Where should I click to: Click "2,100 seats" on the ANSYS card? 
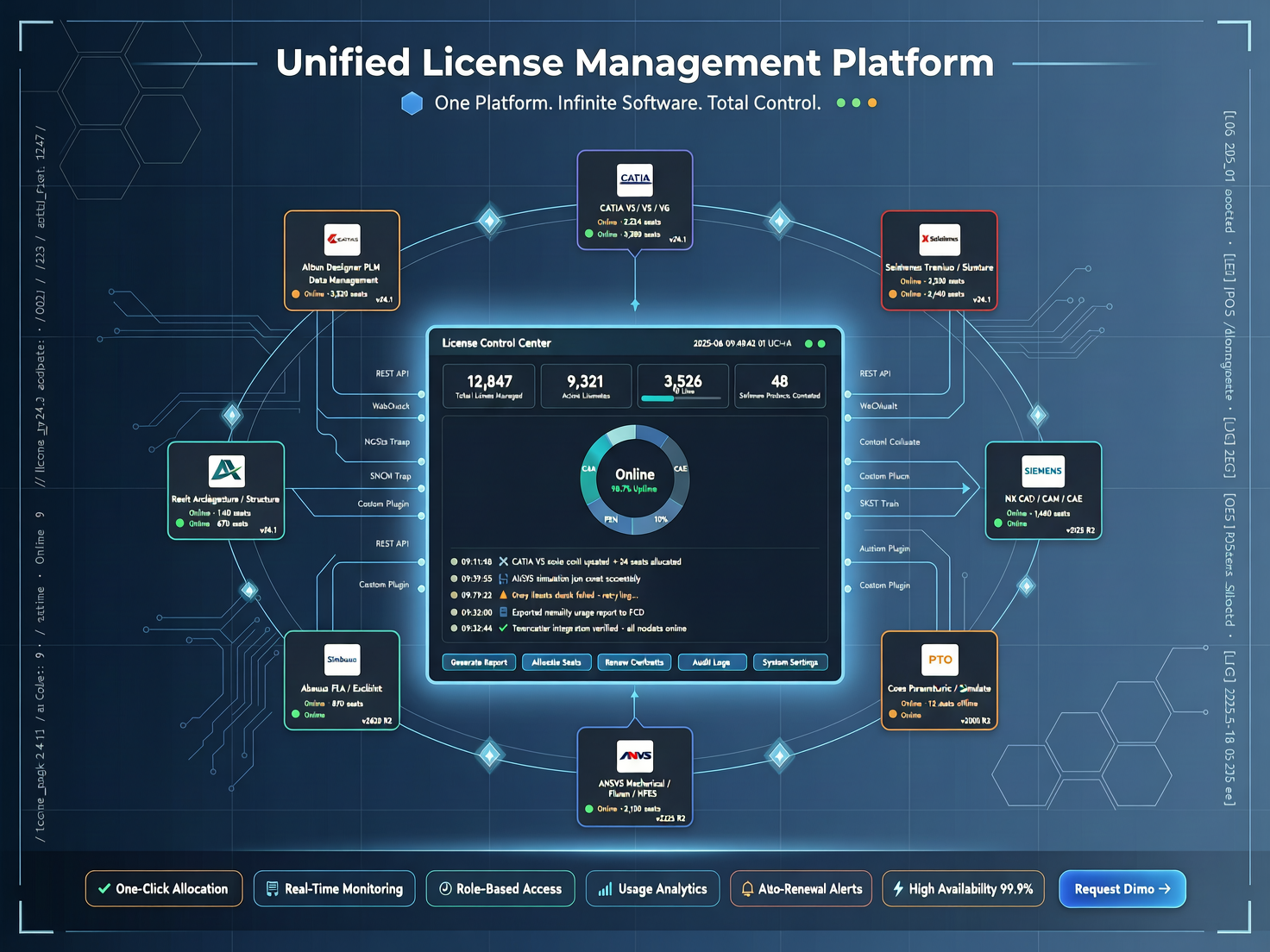(643, 809)
